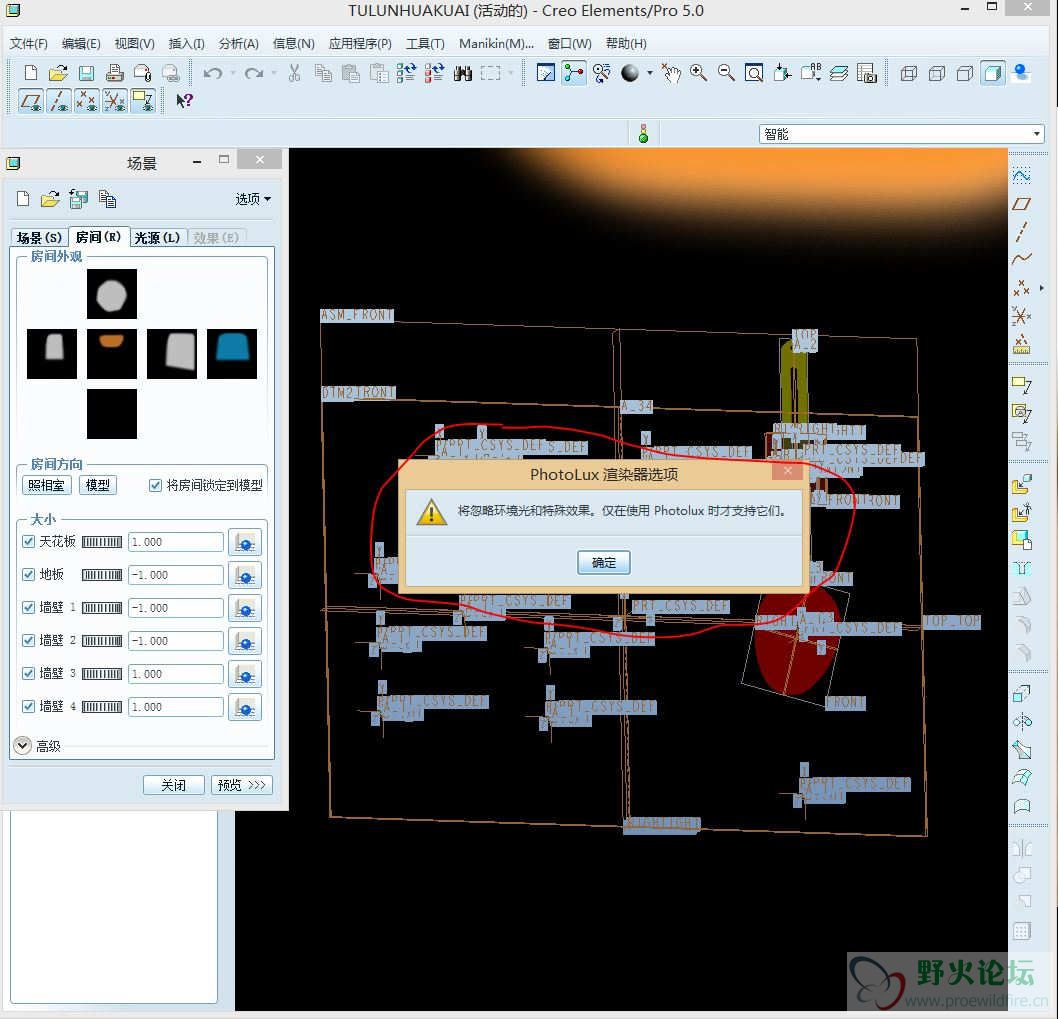Click datum curve tool in right toolbar
This screenshot has height=1019, width=1058.
(x=1022, y=258)
